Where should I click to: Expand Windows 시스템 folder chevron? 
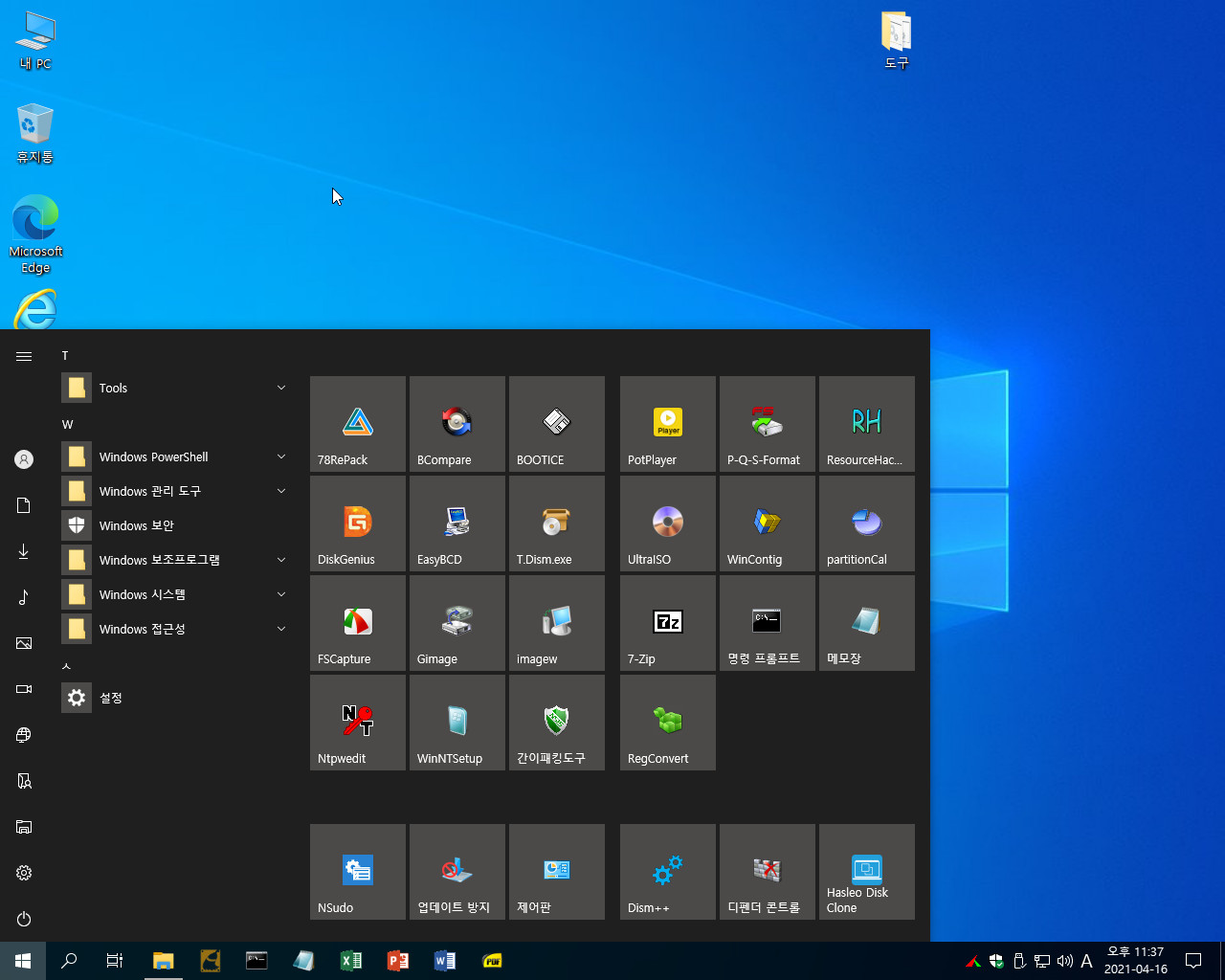pyautogui.click(x=281, y=594)
